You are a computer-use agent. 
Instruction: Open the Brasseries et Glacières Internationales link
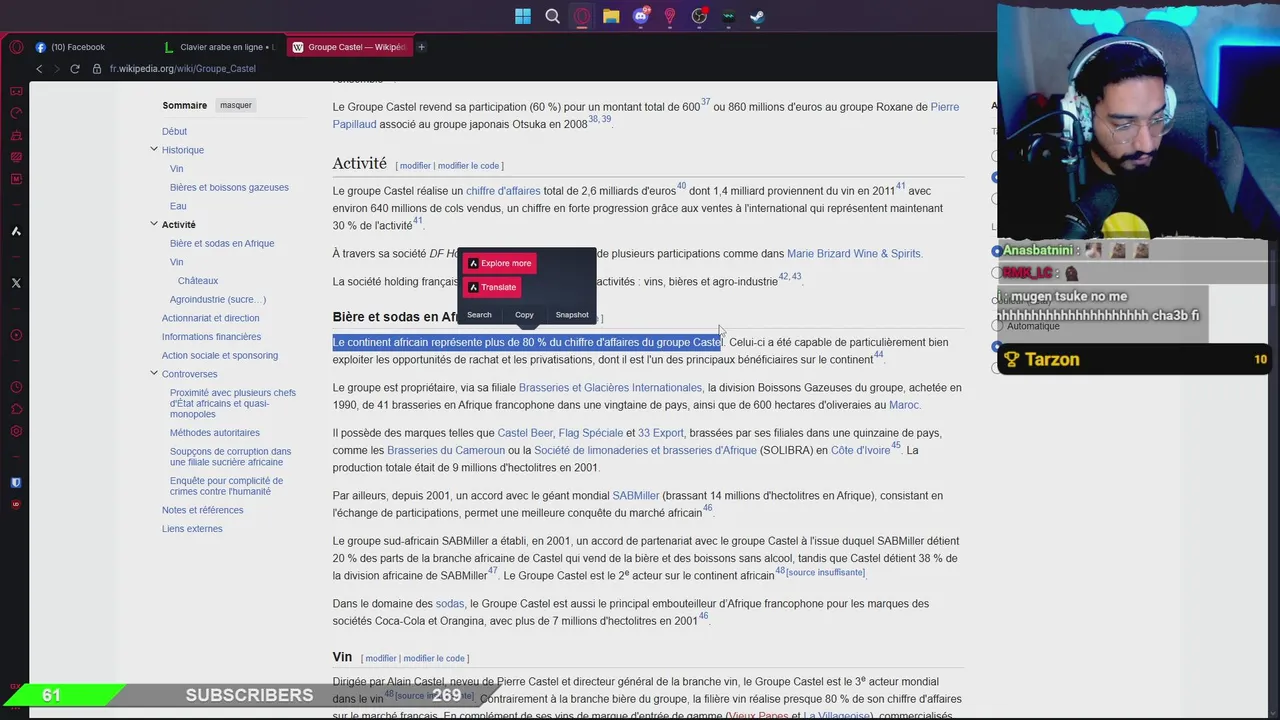[610, 388]
